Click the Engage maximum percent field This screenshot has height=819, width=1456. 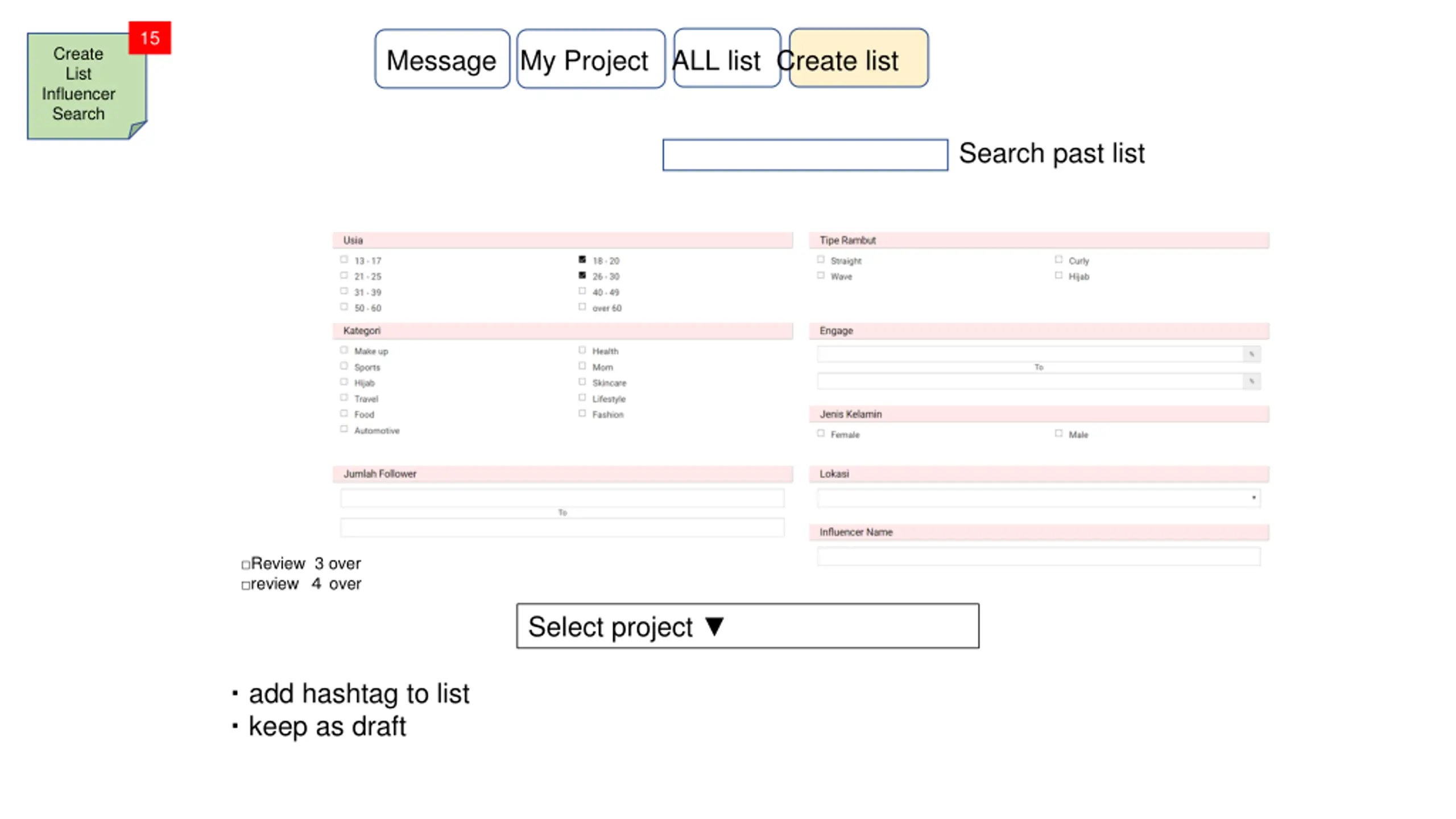tap(1030, 381)
